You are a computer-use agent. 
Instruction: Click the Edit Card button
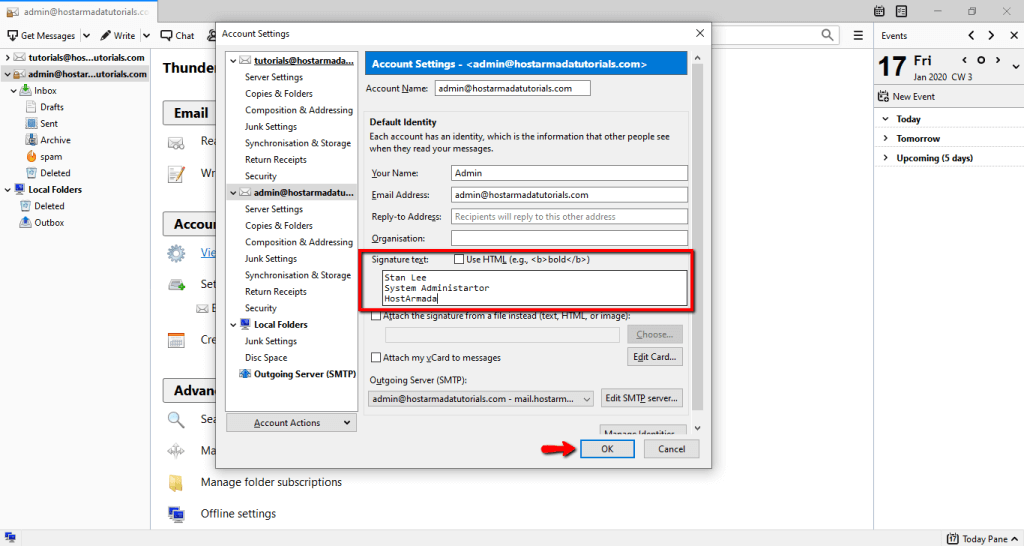[655, 357]
